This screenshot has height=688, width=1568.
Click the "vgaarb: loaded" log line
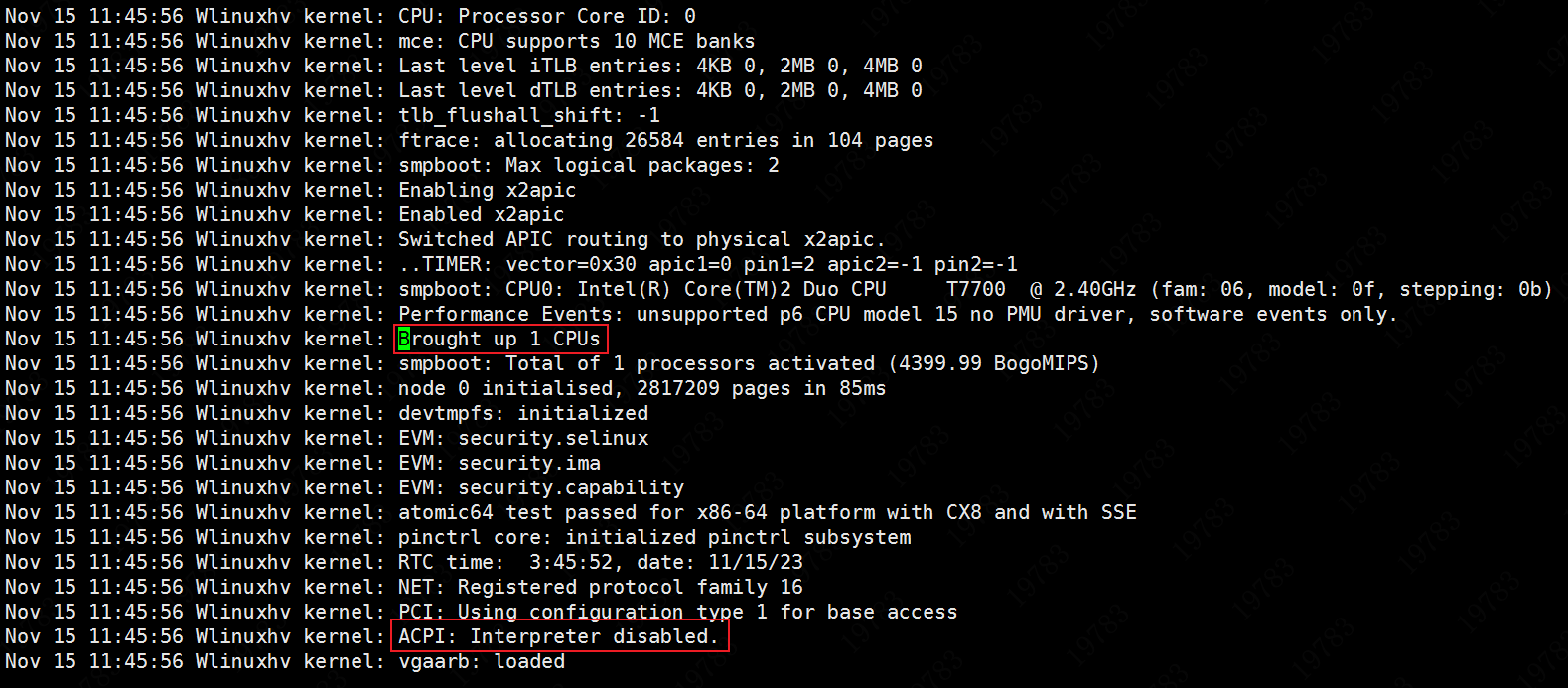click(482, 661)
